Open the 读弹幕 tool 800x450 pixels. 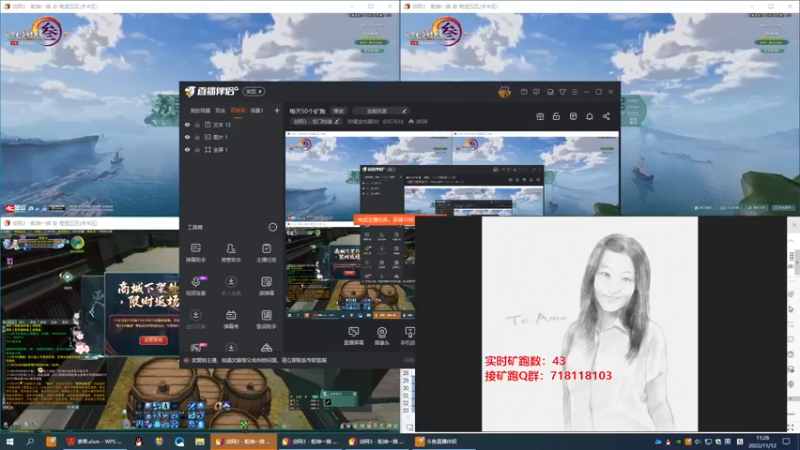266,286
